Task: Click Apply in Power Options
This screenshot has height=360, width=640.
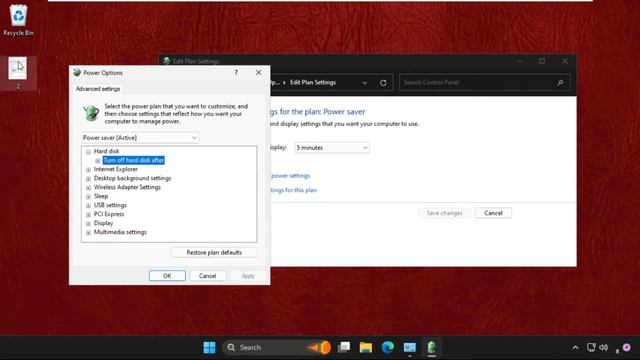Action: click(248, 276)
